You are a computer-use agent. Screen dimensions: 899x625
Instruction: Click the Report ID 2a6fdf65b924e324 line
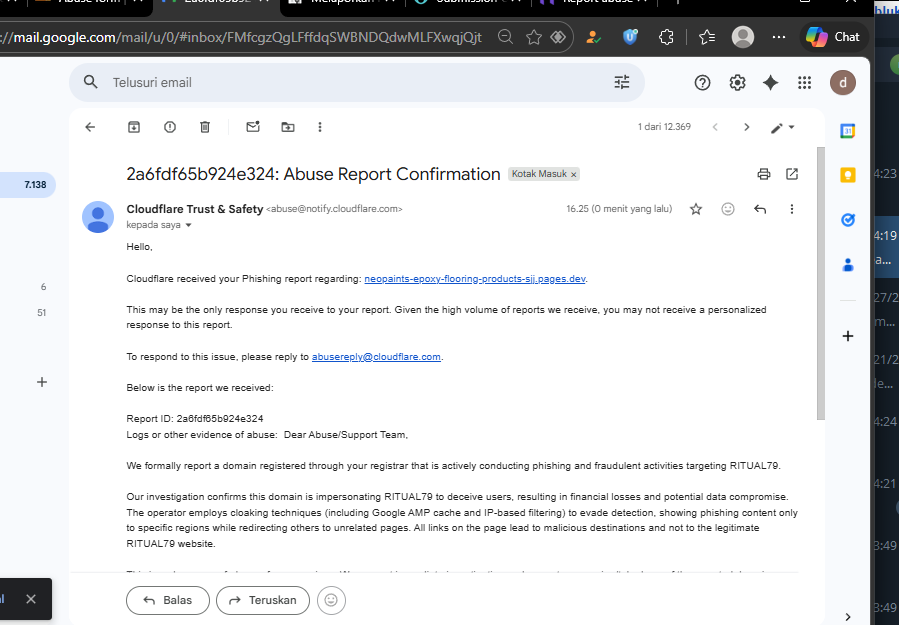pos(195,419)
